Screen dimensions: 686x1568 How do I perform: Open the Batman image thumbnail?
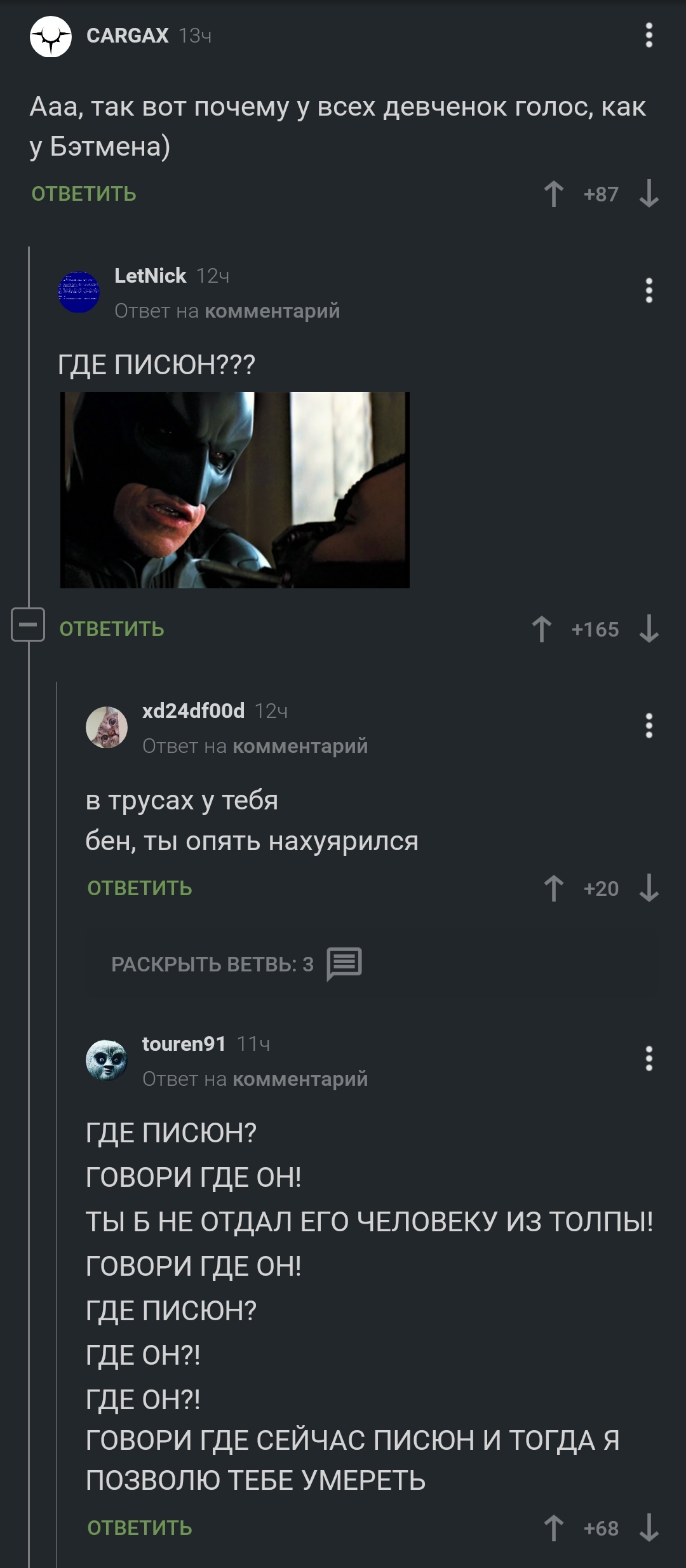point(235,490)
